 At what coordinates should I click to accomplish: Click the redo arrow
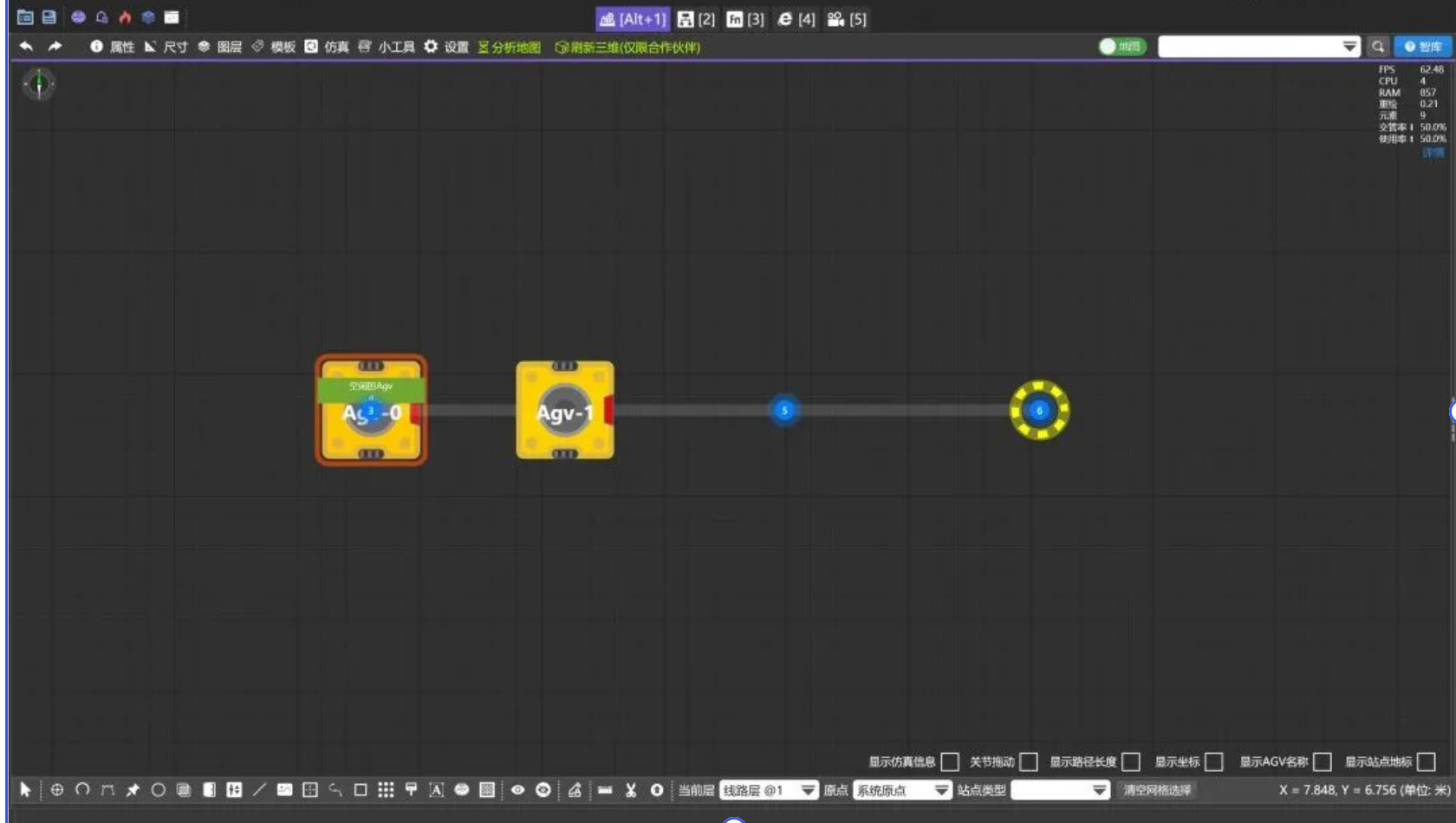[x=55, y=46]
